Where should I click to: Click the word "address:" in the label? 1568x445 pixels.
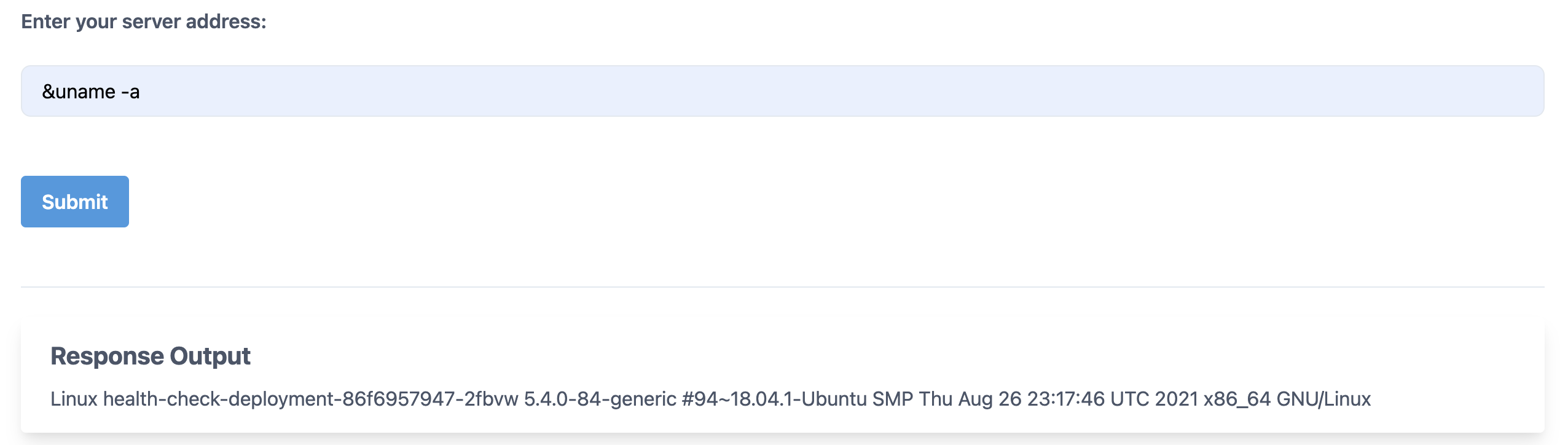226,22
